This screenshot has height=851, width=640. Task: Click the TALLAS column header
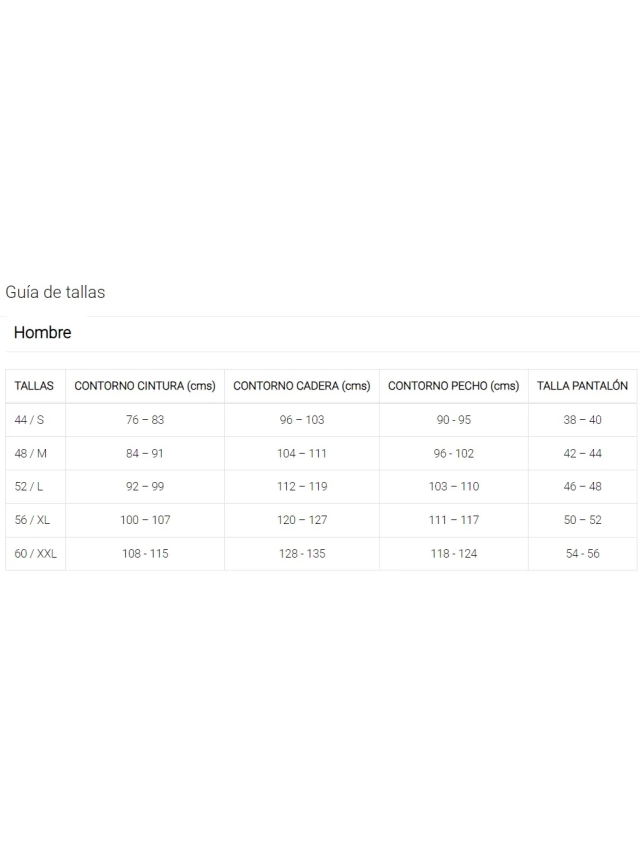[34, 386]
